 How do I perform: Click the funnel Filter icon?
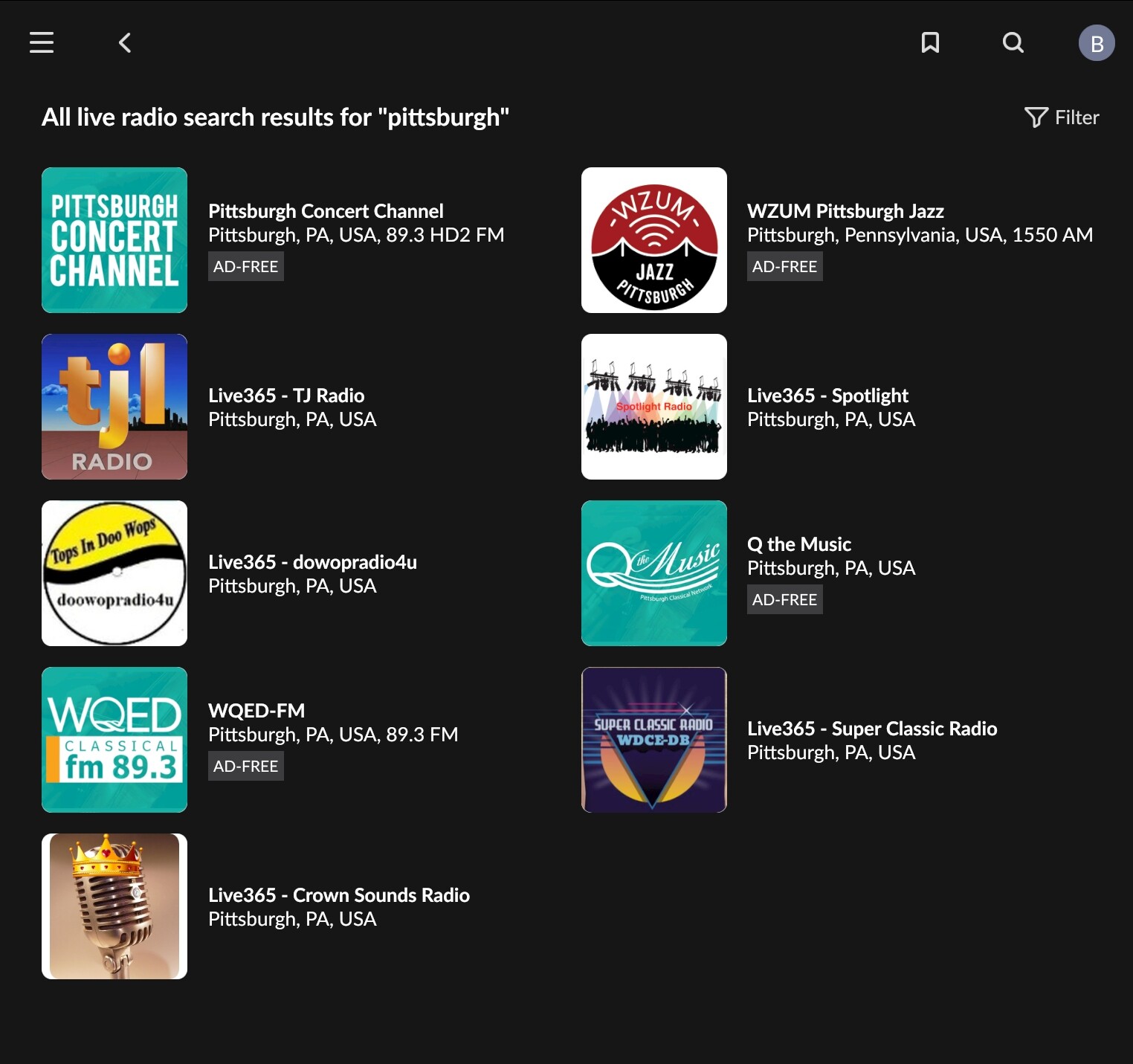point(1036,117)
